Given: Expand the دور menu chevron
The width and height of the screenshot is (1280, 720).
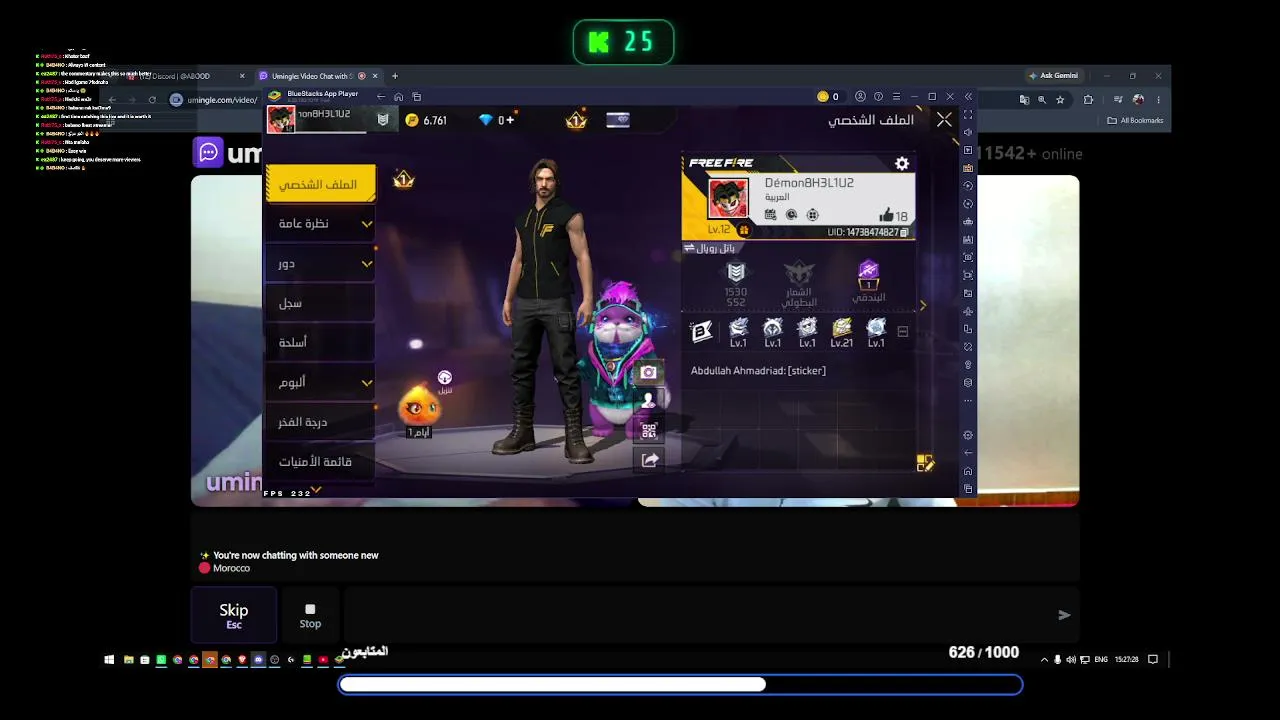Looking at the screenshot, I should [366, 264].
